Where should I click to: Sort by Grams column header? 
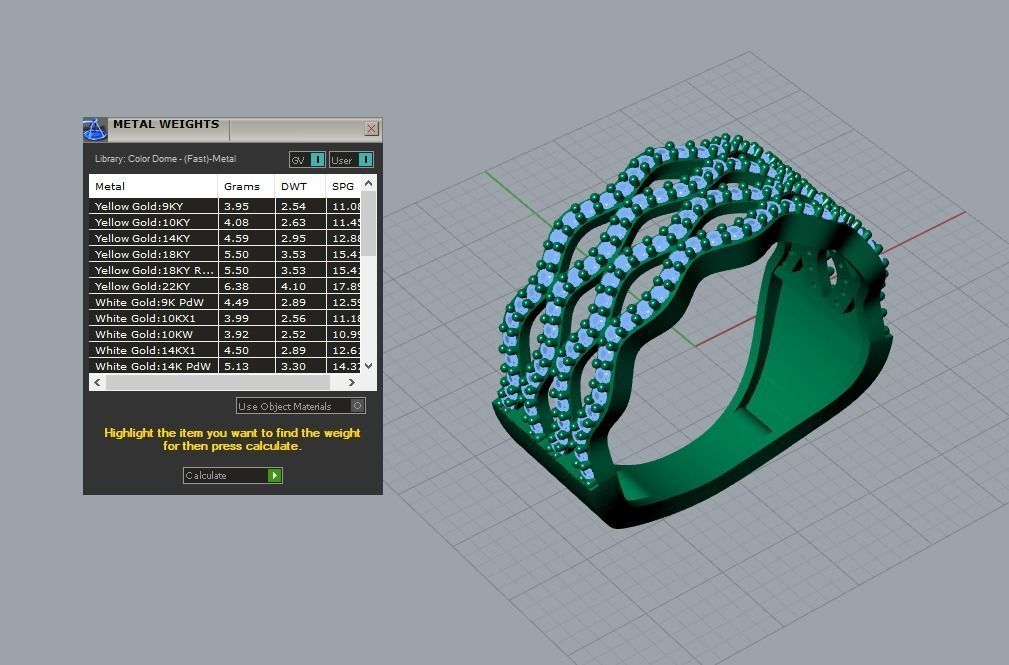(246, 186)
